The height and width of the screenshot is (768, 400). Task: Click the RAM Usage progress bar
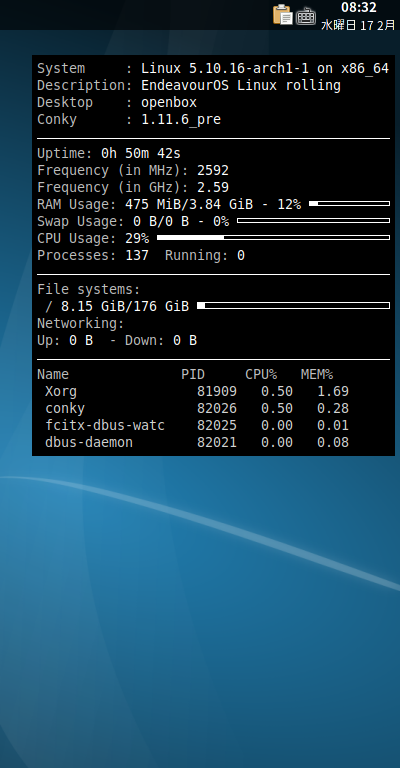(350, 203)
